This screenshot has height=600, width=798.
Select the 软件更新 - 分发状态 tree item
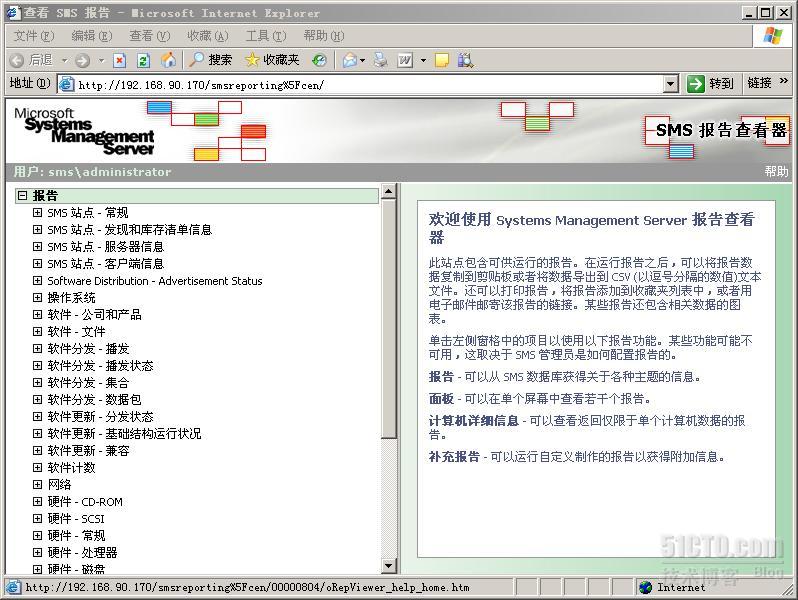[100, 417]
